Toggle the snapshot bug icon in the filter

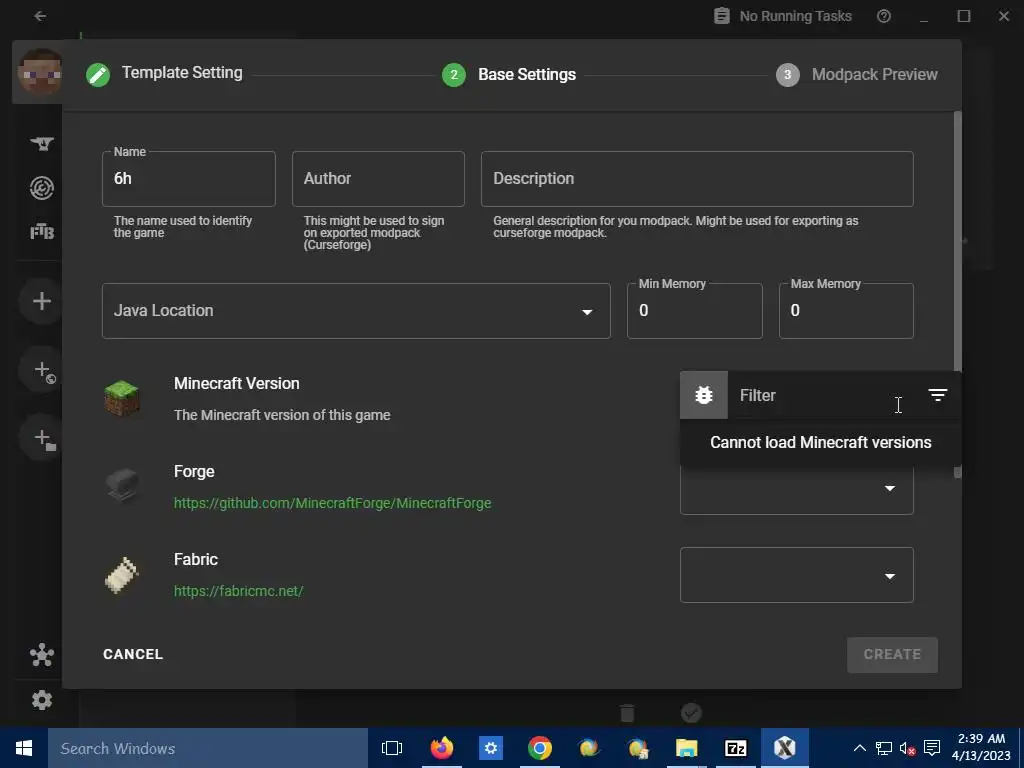pyautogui.click(x=703, y=395)
